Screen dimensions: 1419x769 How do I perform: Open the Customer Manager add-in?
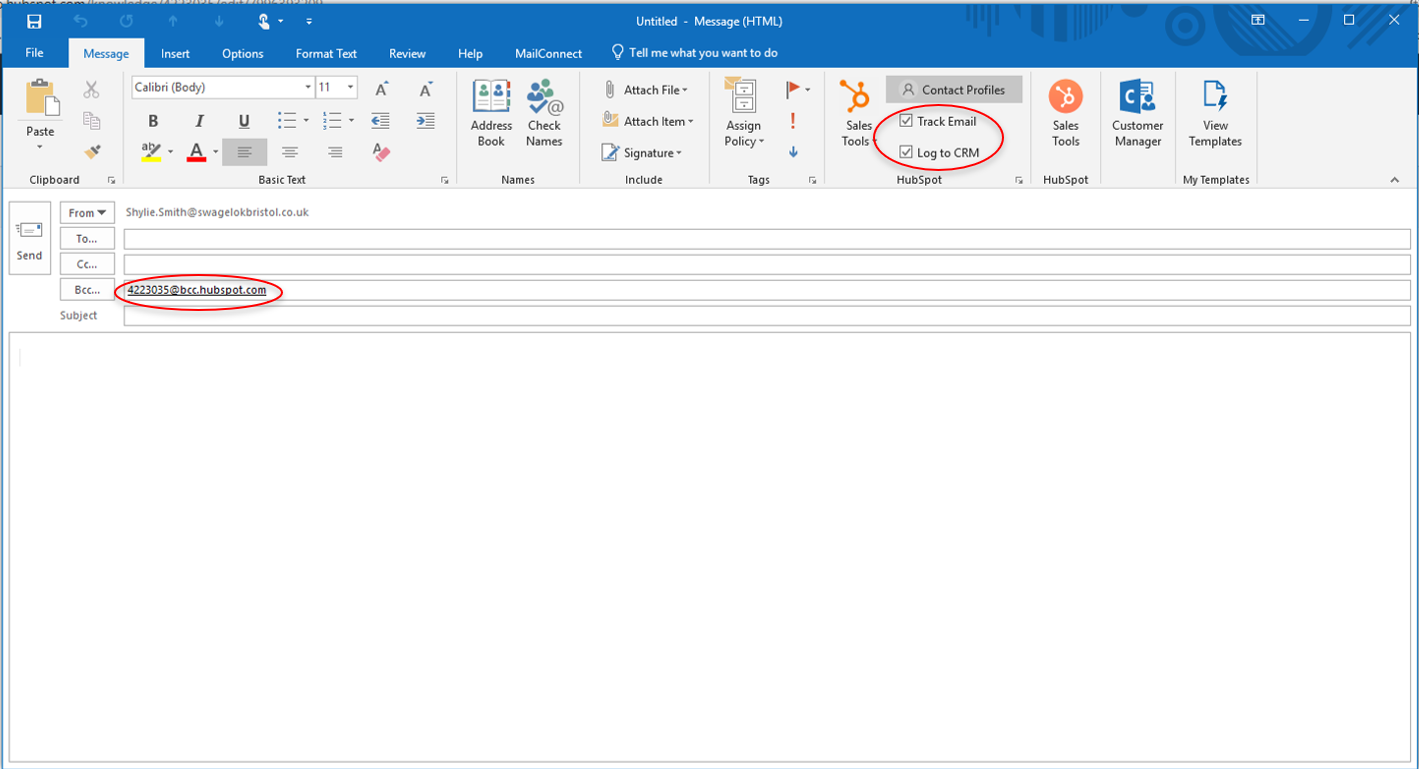(x=1137, y=113)
